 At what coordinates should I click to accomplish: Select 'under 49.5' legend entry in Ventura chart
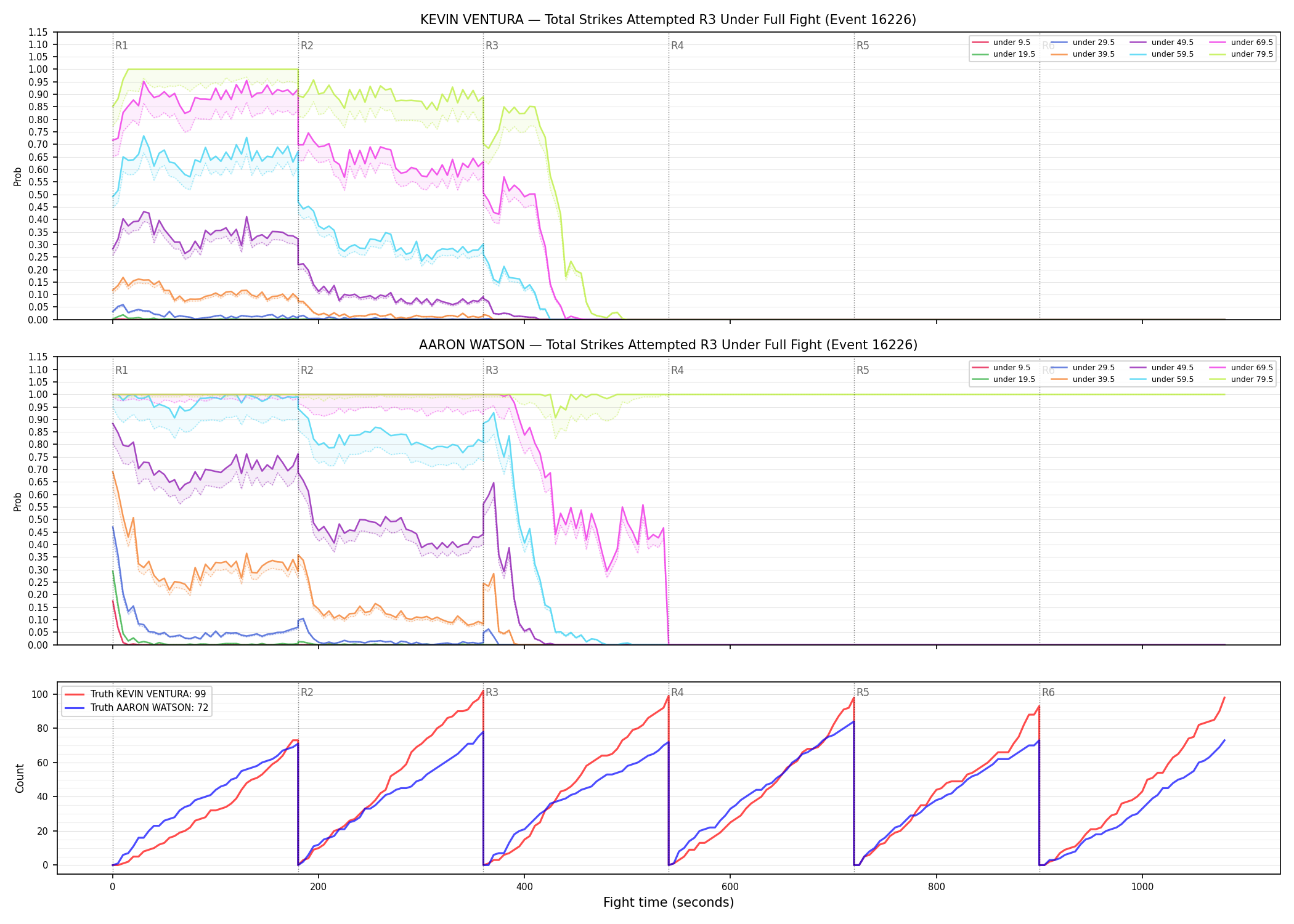[x=1162, y=43]
